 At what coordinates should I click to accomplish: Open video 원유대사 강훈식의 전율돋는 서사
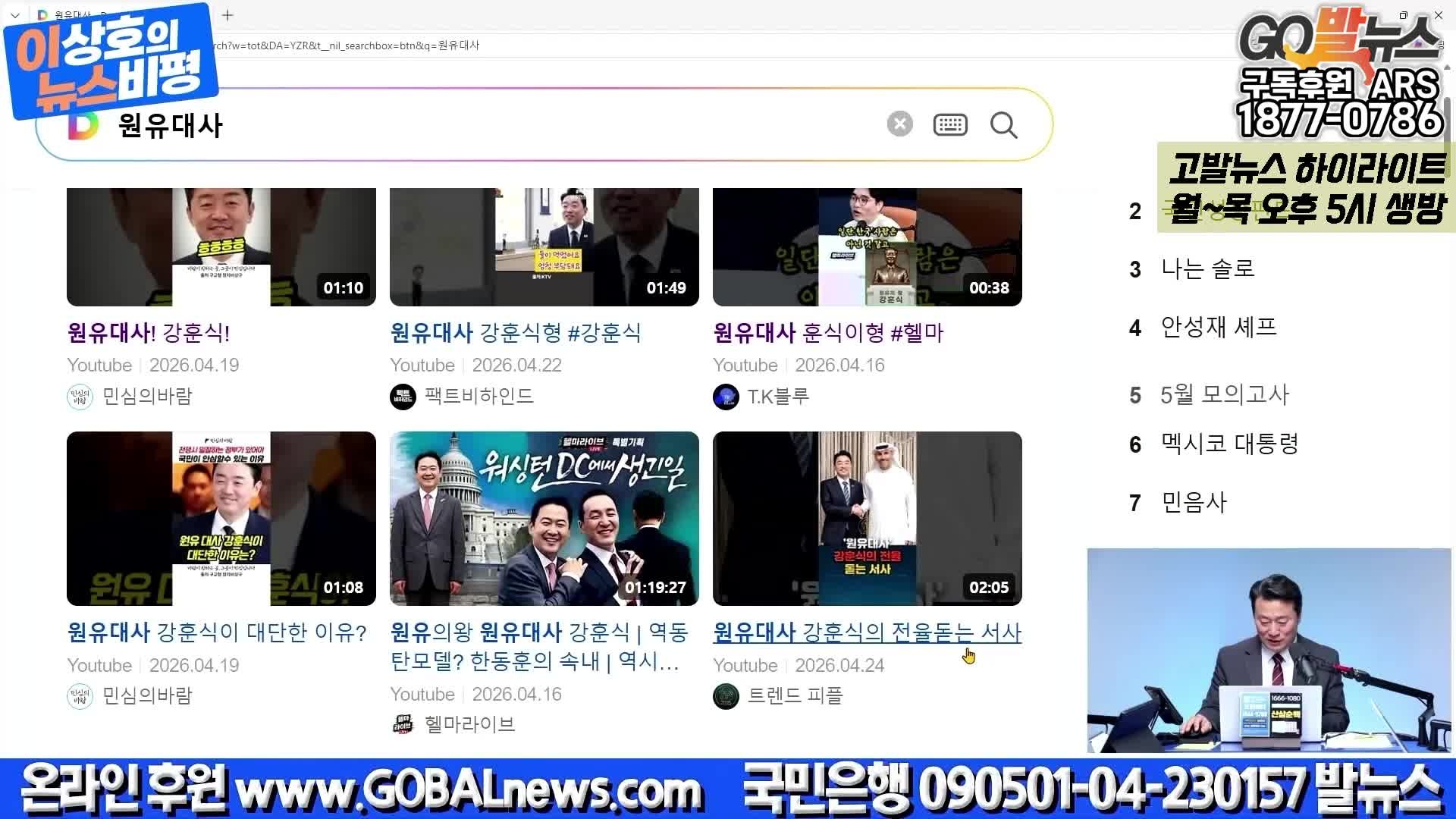coord(868,632)
